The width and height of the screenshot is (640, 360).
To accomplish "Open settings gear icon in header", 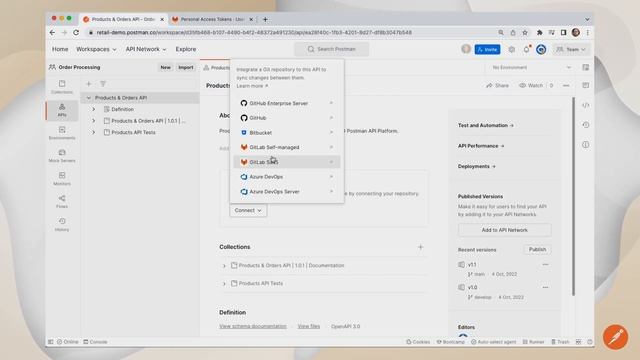I will [511, 49].
